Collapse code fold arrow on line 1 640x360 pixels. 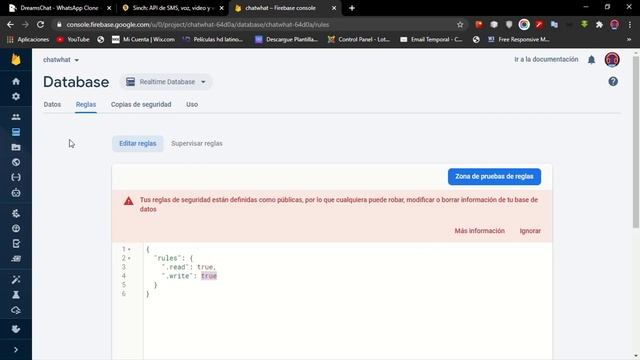[x=129, y=249]
